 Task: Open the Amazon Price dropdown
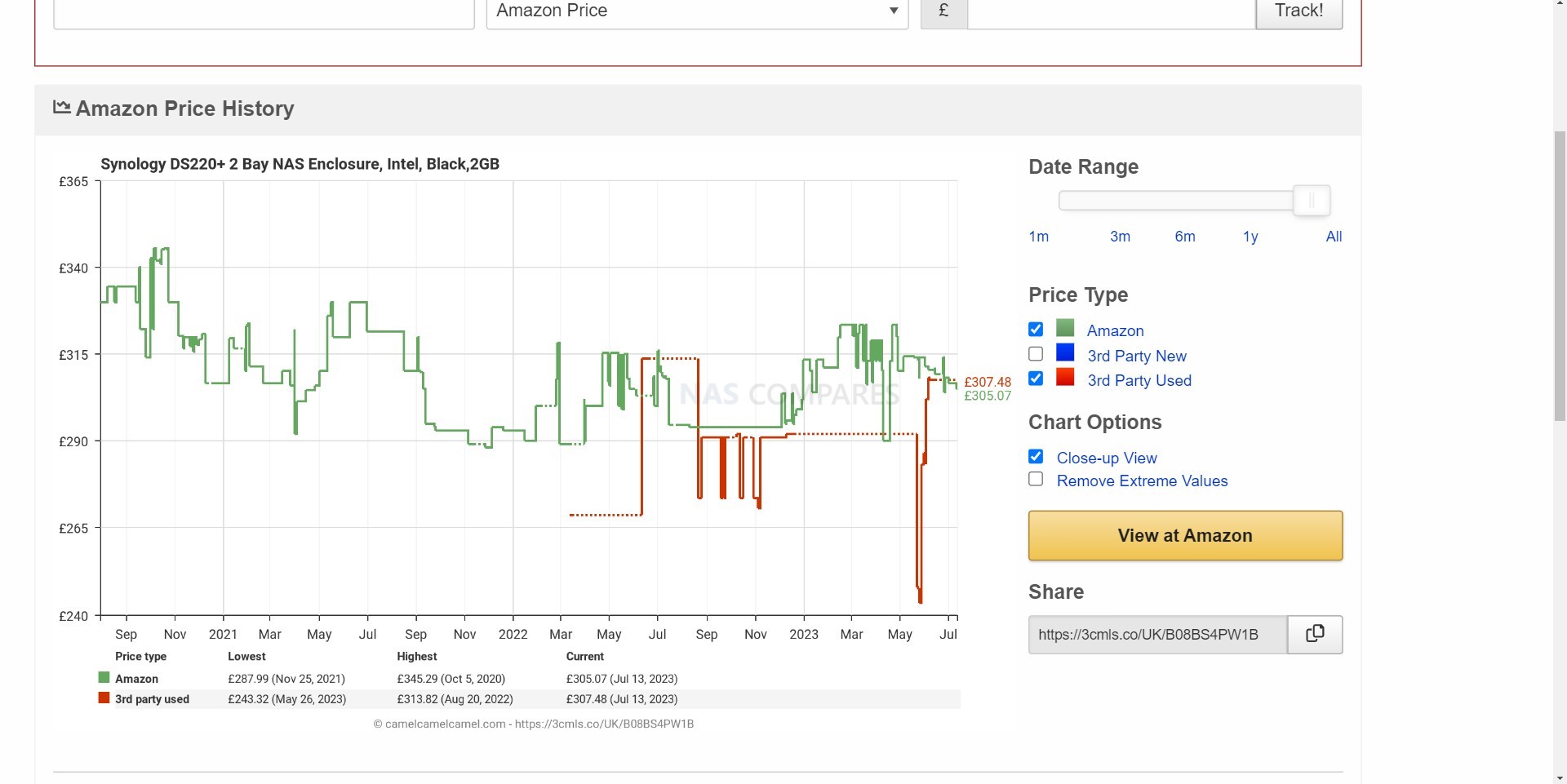[698, 11]
